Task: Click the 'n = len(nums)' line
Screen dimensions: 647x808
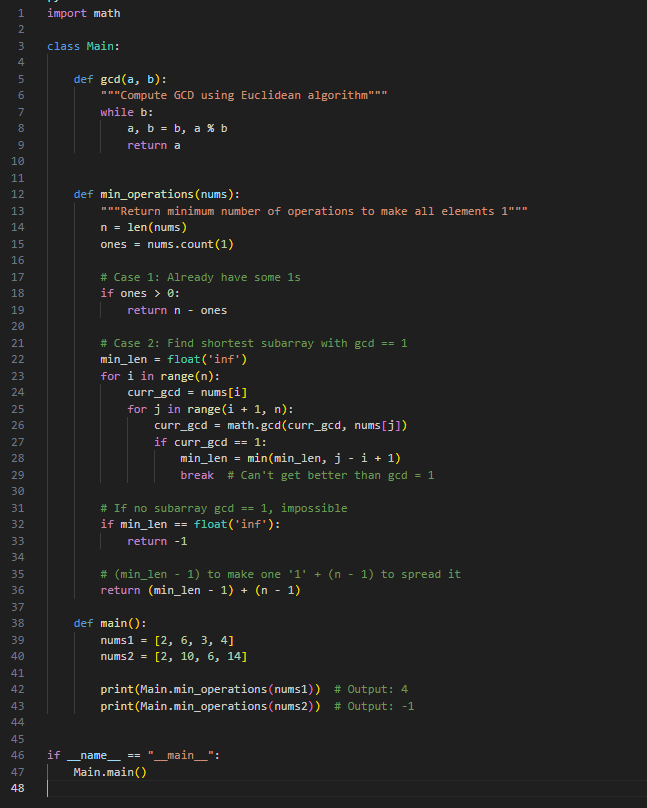Action: (144, 227)
